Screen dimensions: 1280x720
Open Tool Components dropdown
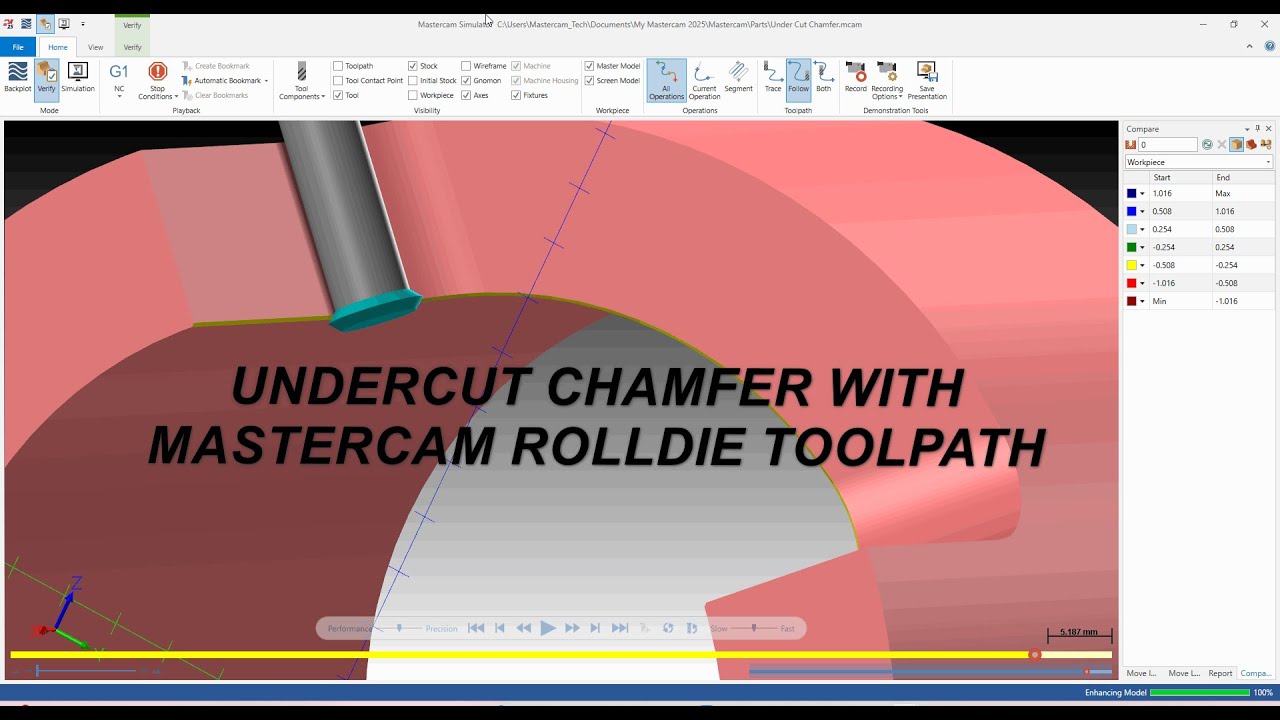(x=302, y=81)
